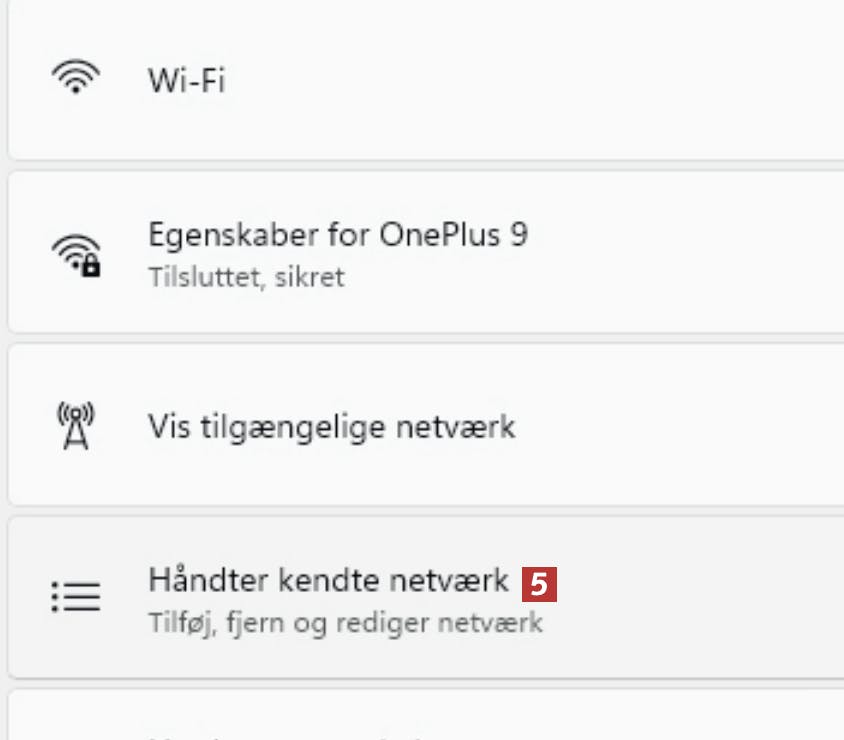Click the list icon beside Håndter kendte netværk

click(x=76, y=597)
